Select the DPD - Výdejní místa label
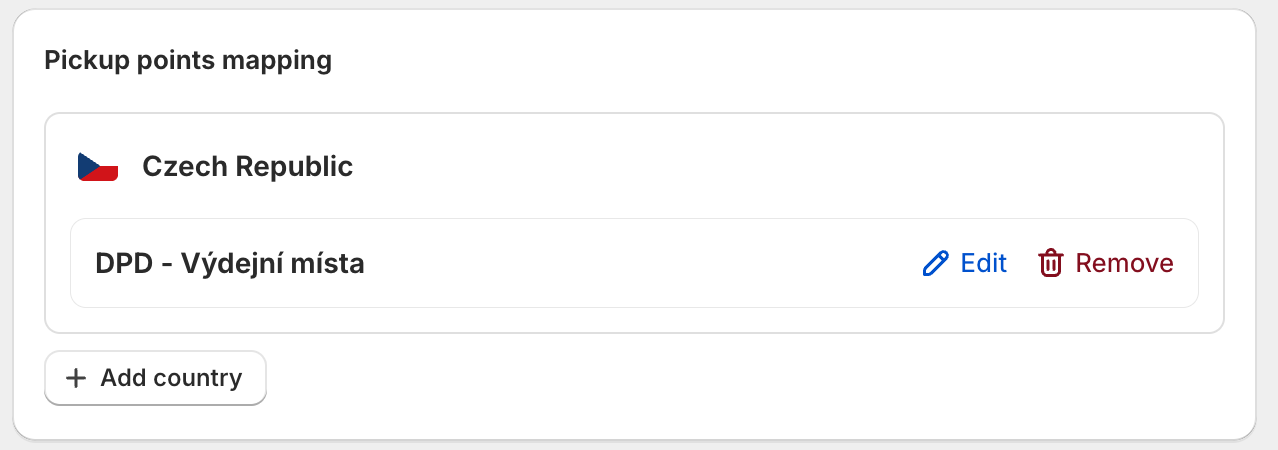The image size is (1278, 450). coord(230,264)
